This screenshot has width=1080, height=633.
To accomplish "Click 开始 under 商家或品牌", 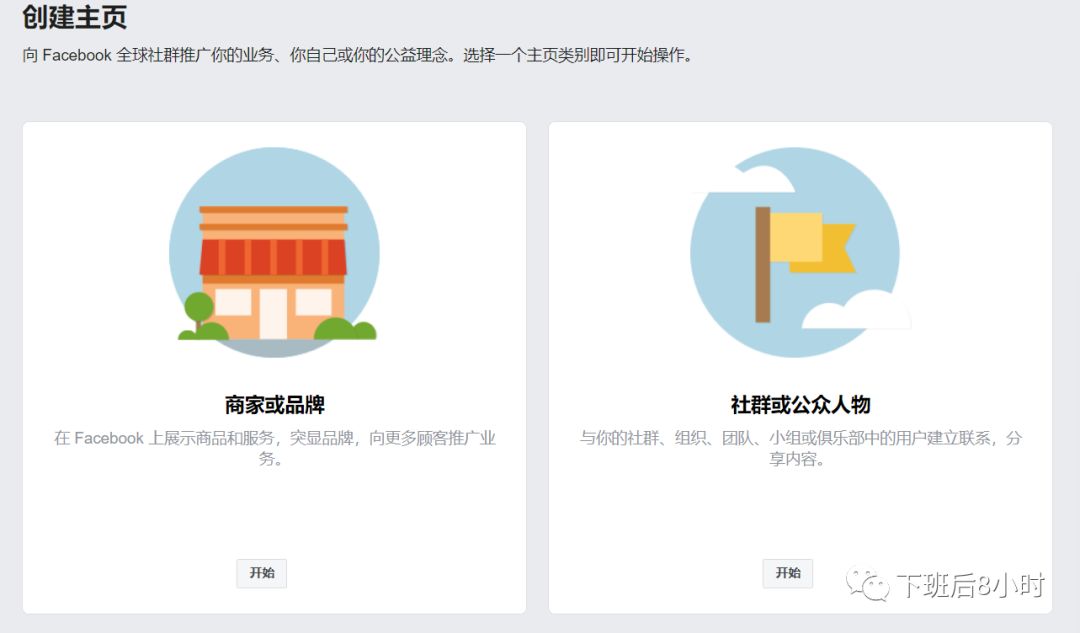I will click(262, 573).
